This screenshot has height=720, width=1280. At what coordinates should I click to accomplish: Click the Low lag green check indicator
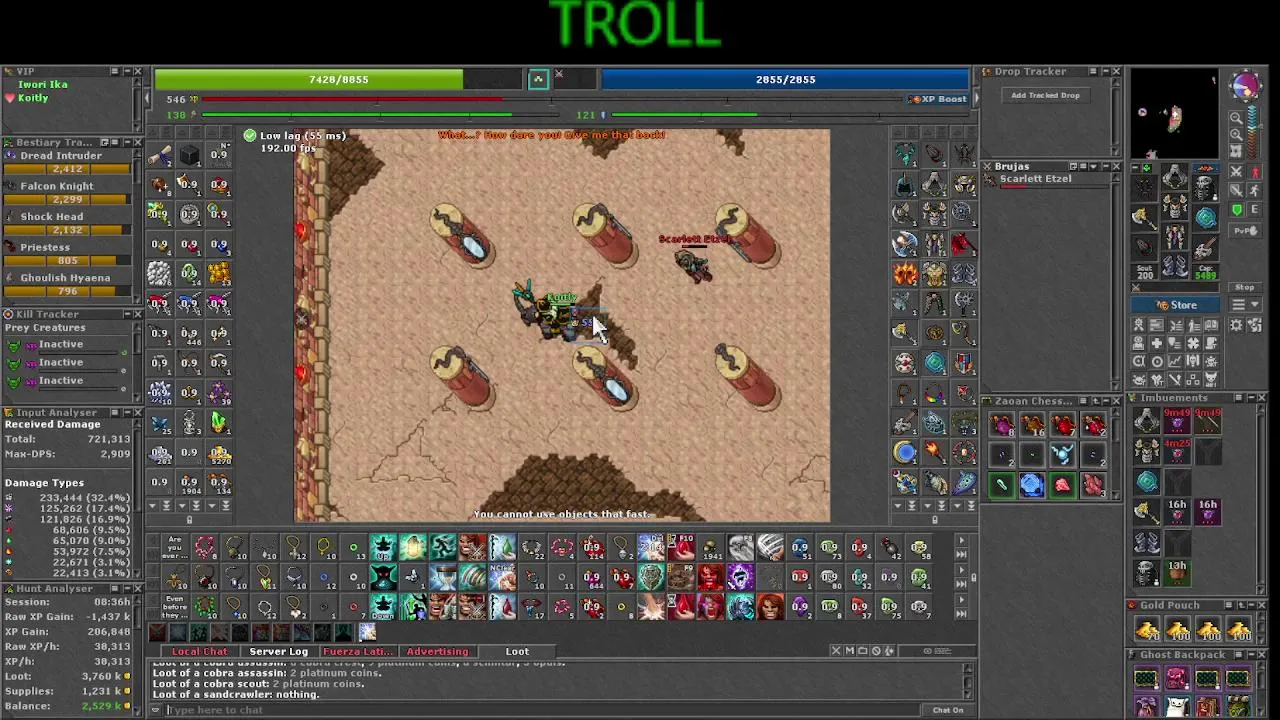pos(250,135)
